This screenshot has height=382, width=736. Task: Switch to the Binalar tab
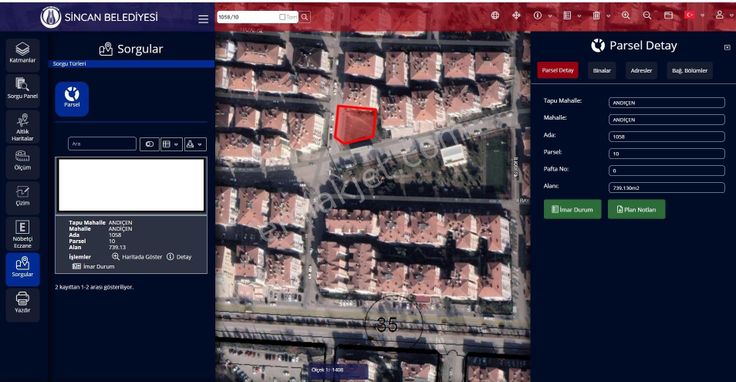pos(602,70)
